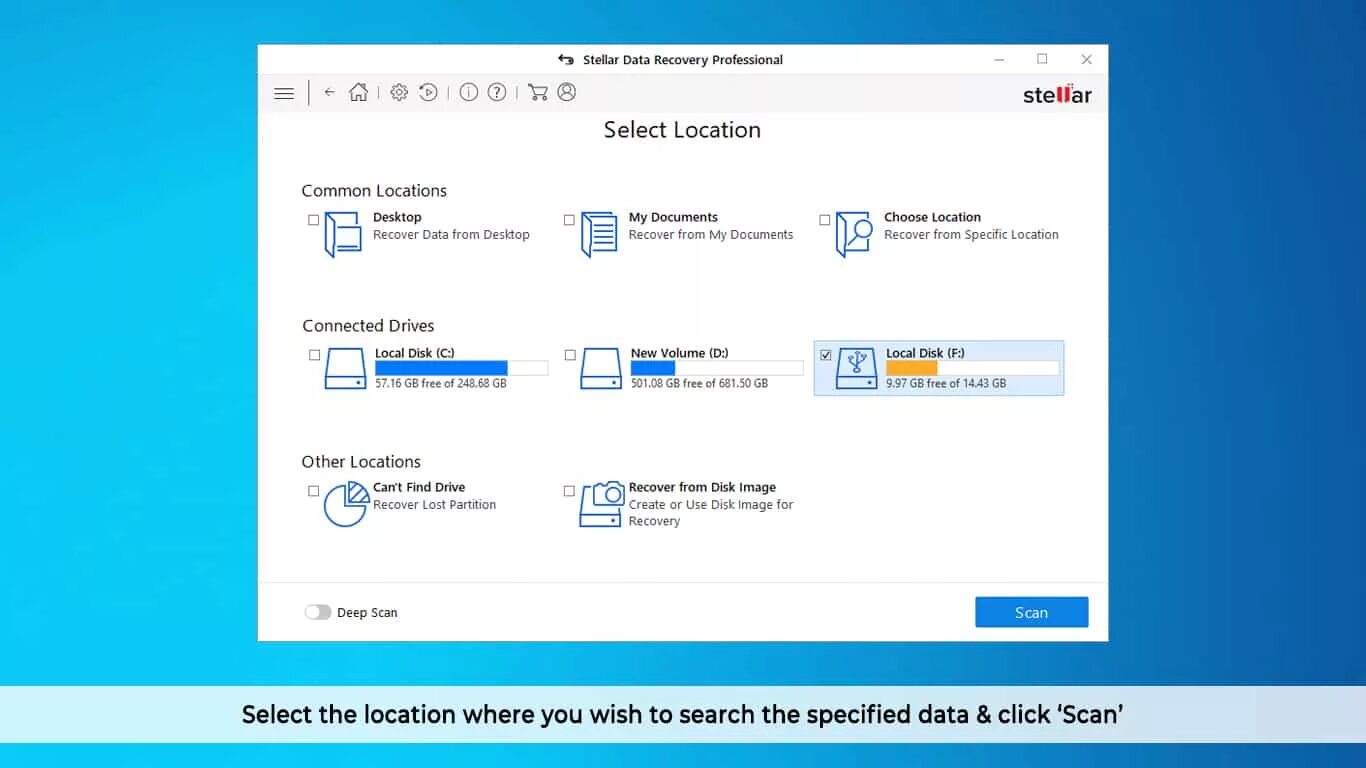Click the New Volume (D:) drive icon

point(601,368)
